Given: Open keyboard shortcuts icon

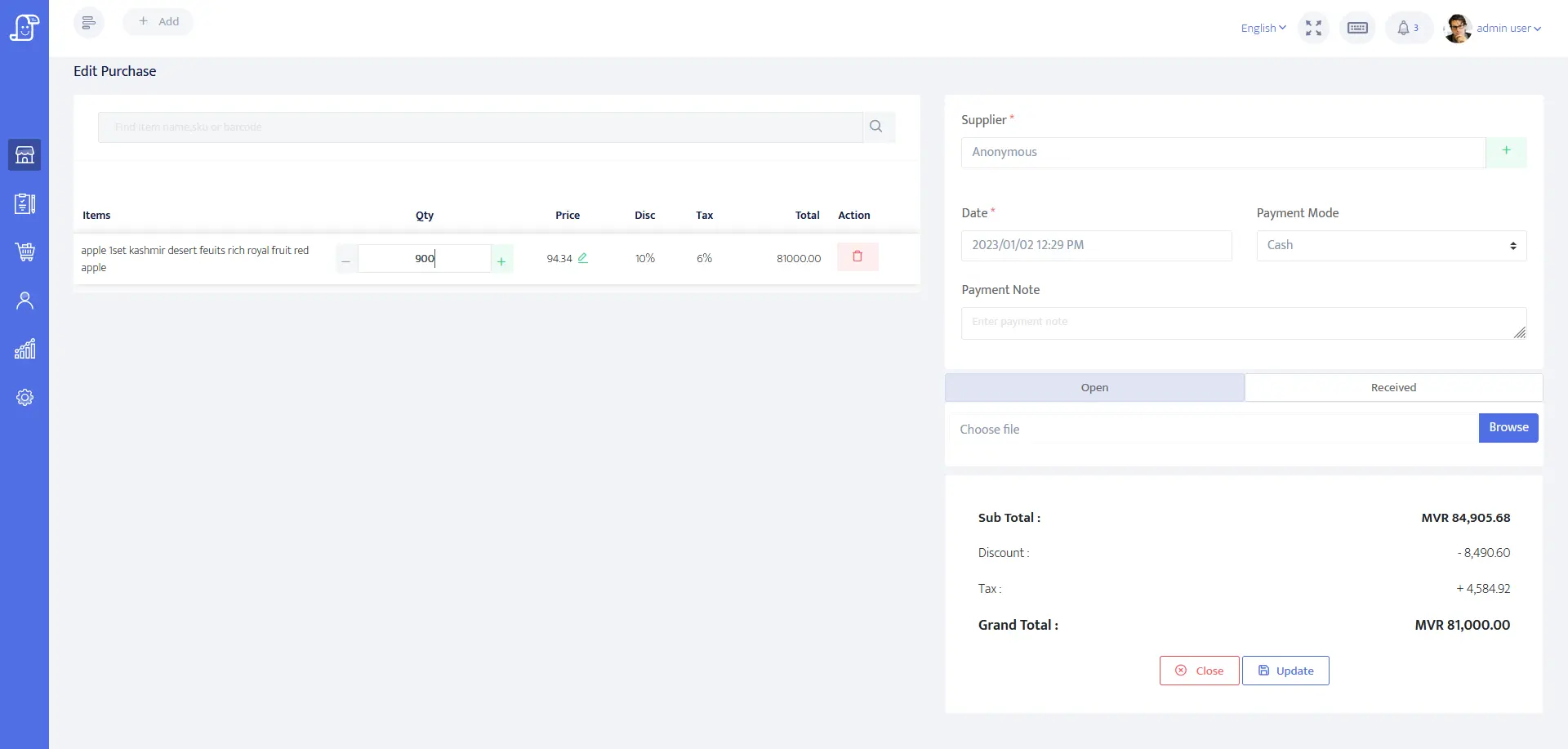Looking at the screenshot, I should [x=1357, y=29].
